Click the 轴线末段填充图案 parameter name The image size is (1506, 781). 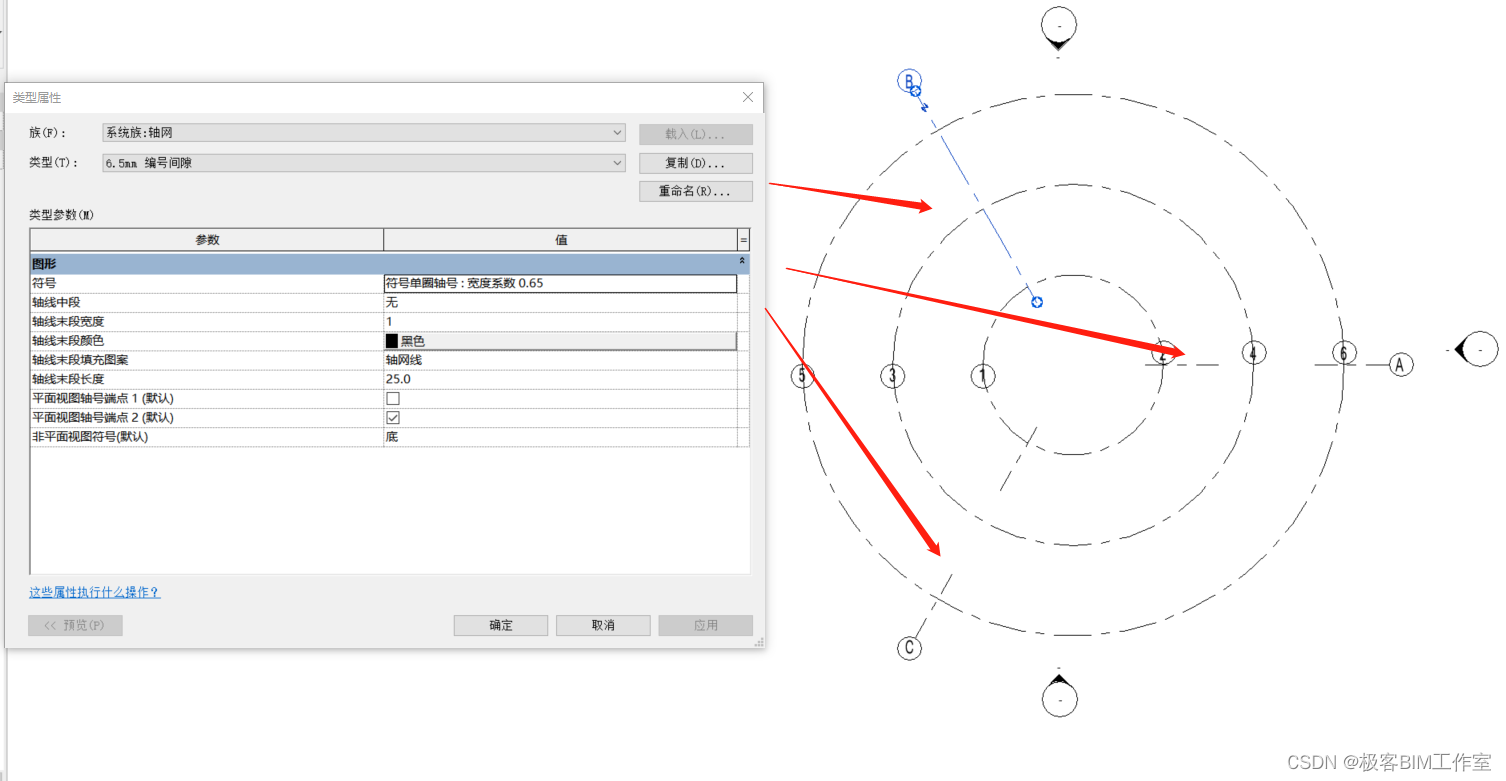[x=207, y=360]
